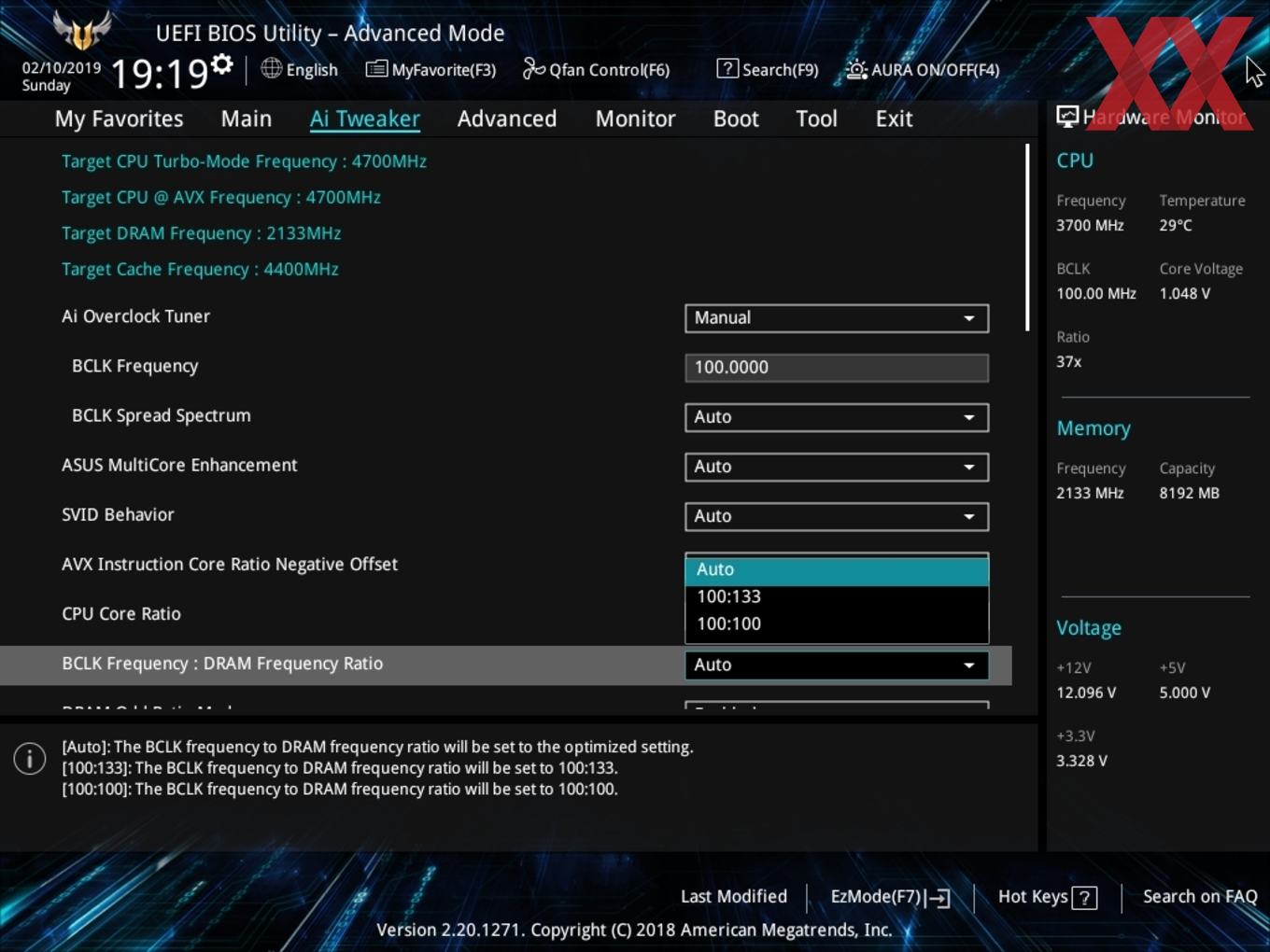1270x952 pixels.
Task: Select AVX Instruction Core Ratio Negative Offset
Action: coord(230,564)
